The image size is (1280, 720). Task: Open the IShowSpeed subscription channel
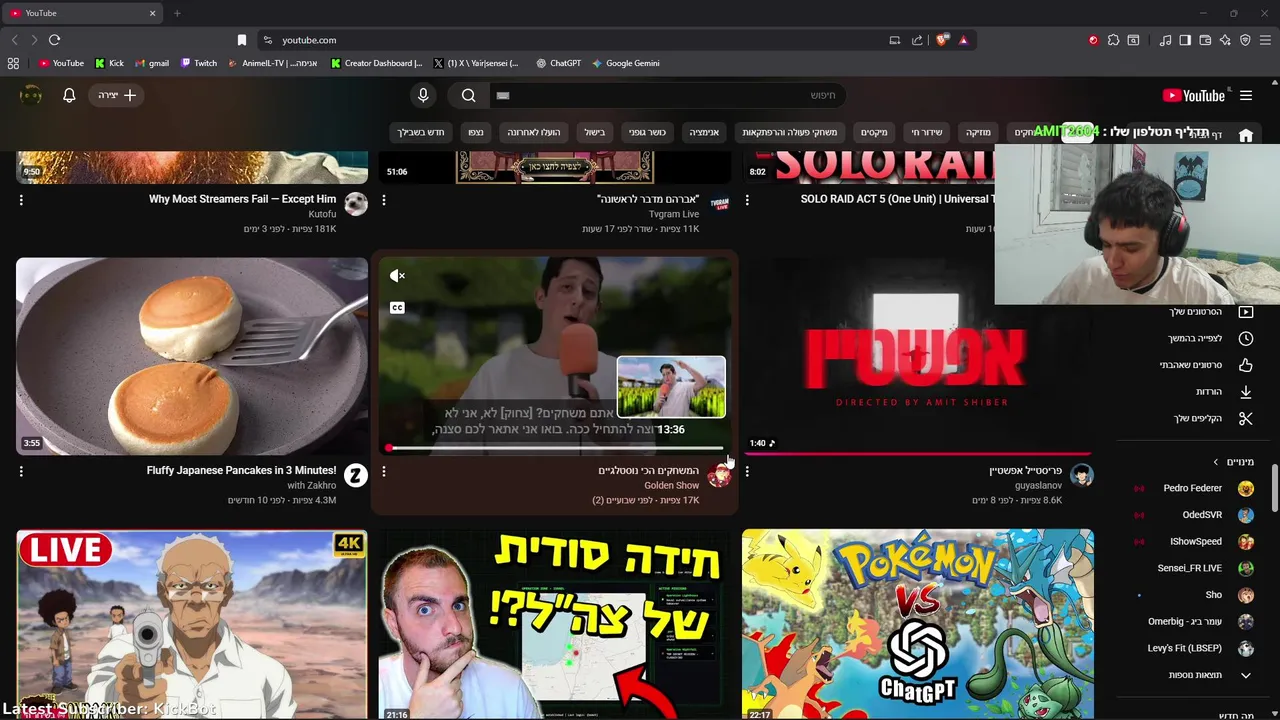point(1195,541)
